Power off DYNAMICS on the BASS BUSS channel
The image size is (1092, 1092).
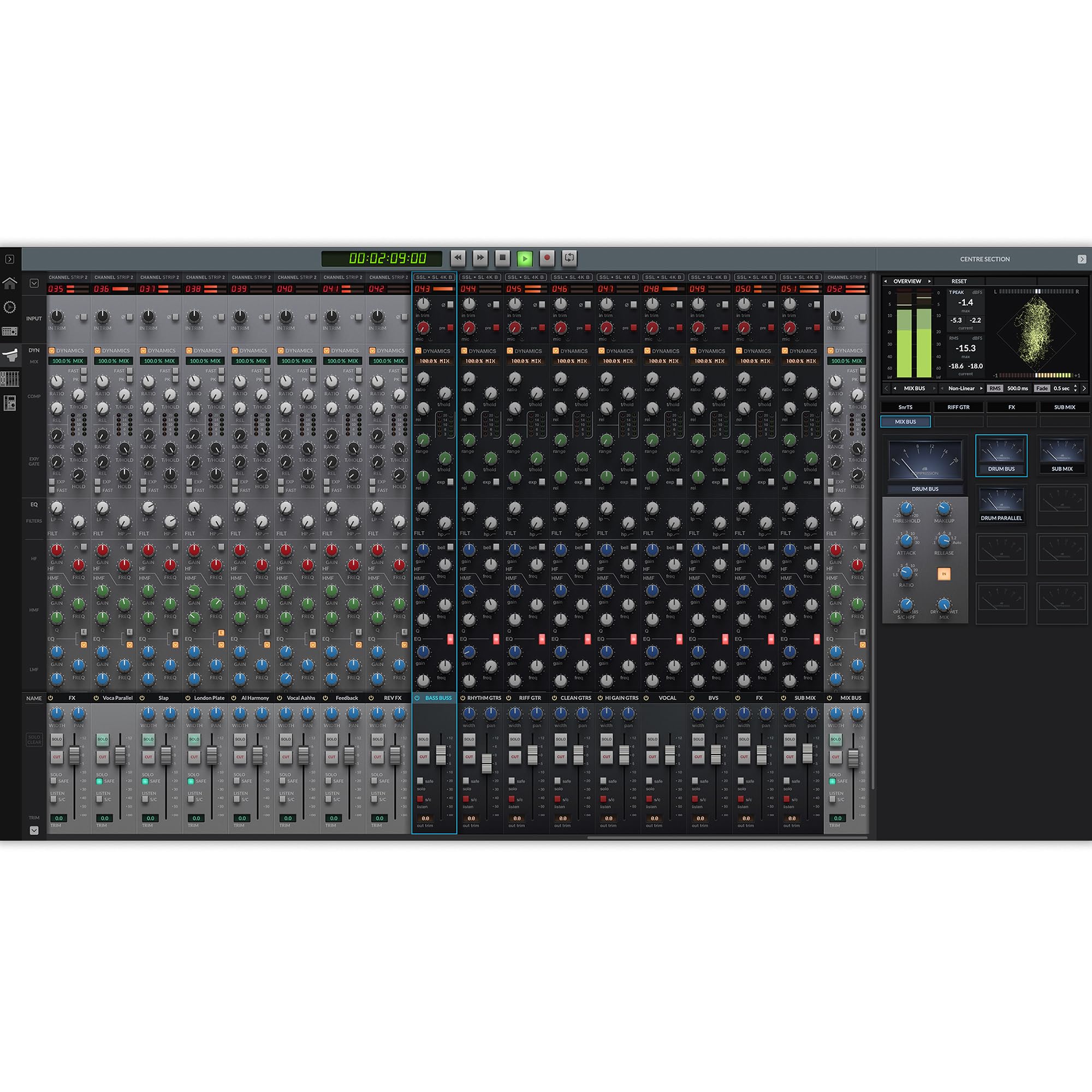click(418, 351)
